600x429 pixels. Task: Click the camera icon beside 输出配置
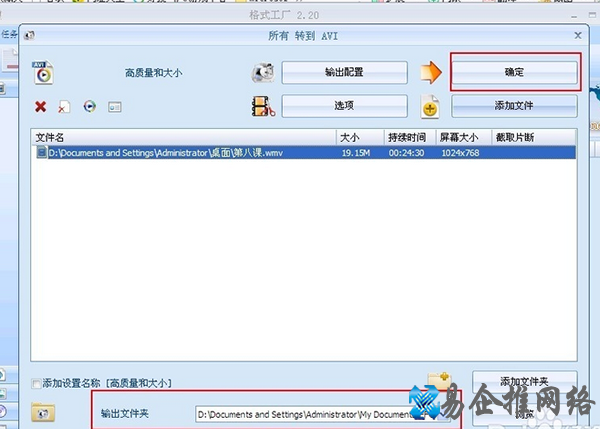pos(263,72)
